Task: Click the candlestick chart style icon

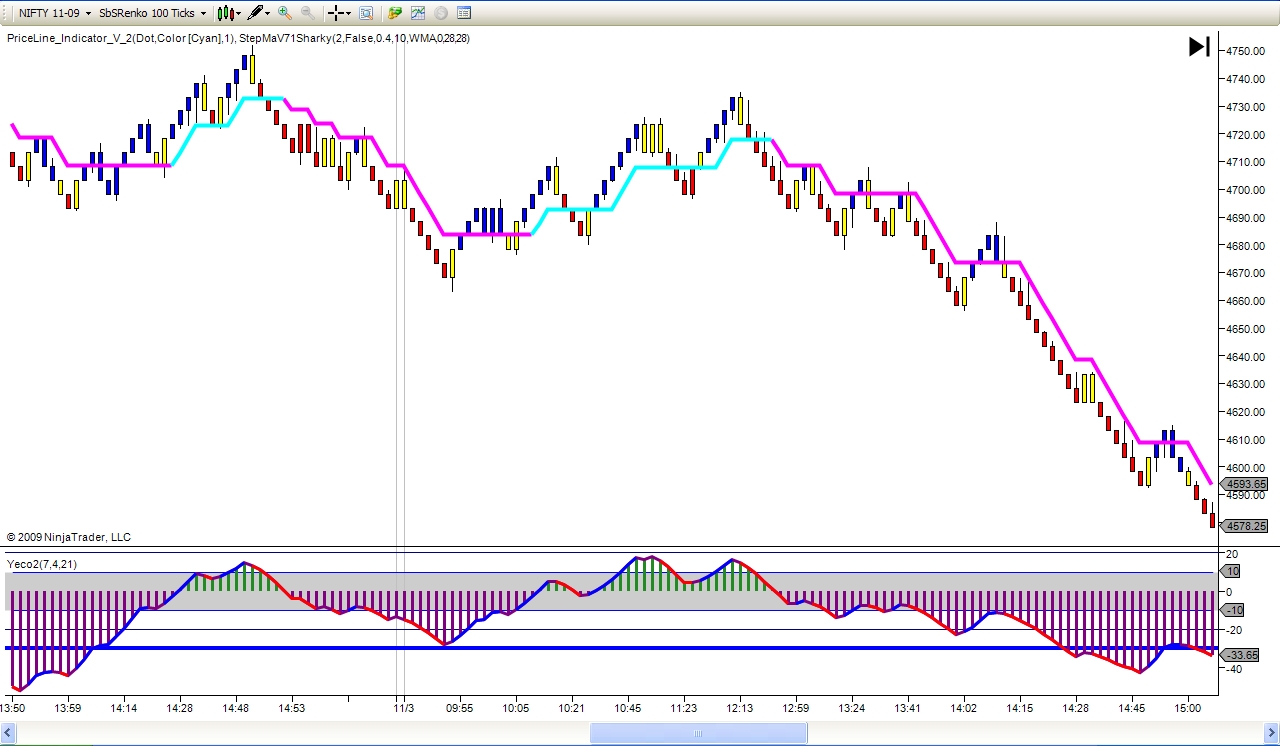Action: pos(228,13)
